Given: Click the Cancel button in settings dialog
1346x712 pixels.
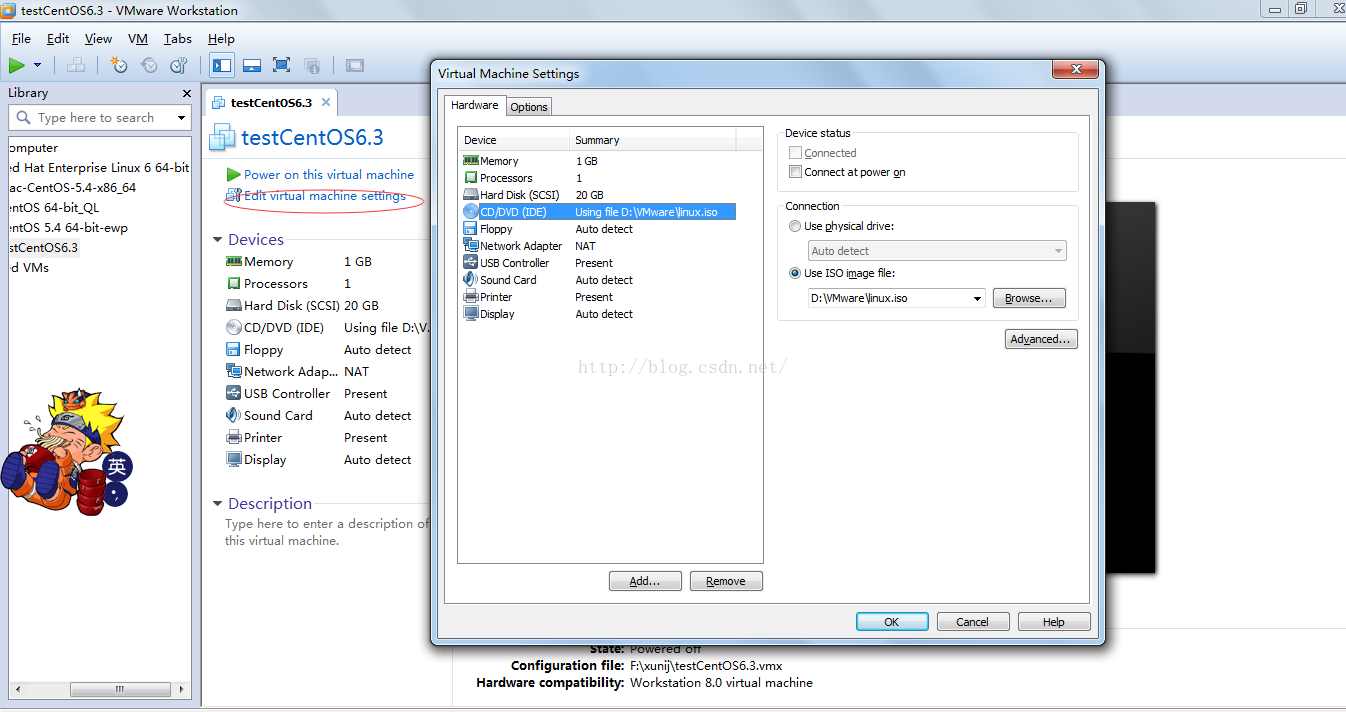Looking at the screenshot, I should tap(973, 621).
